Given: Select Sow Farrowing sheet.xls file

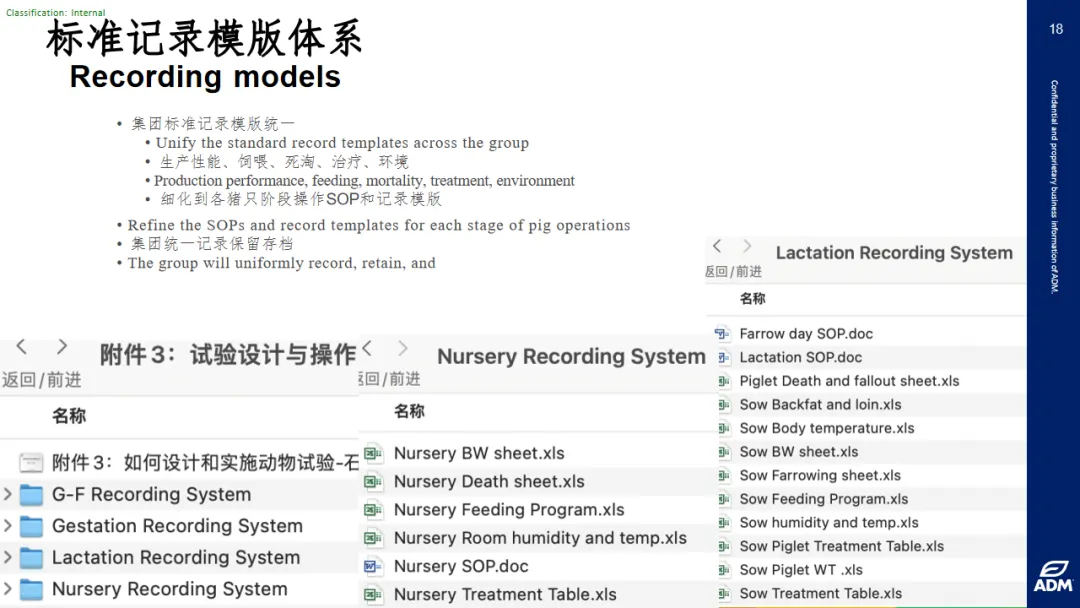Looking at the screenshot, I should (819, 476).
